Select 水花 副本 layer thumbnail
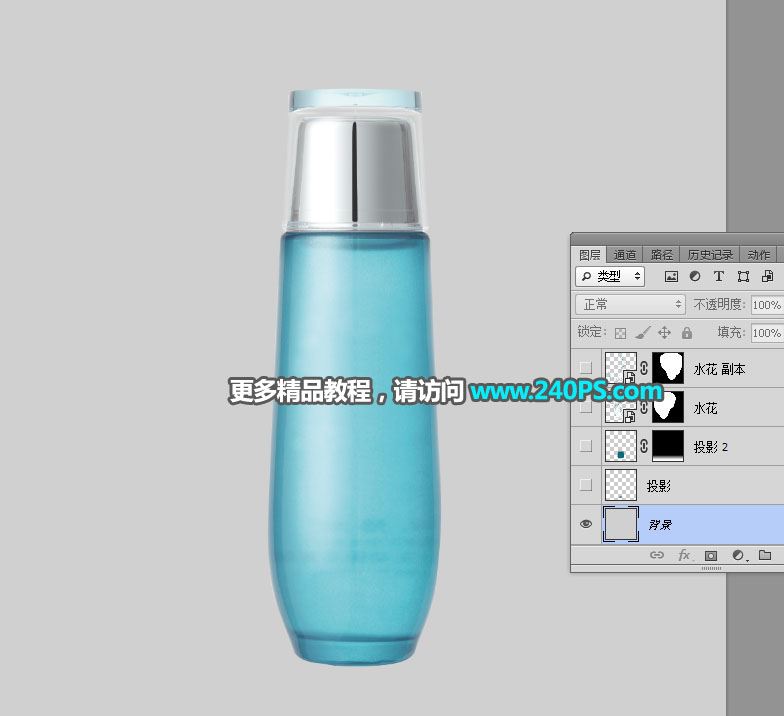Screen dimensions: 784x716 point(620,368)
